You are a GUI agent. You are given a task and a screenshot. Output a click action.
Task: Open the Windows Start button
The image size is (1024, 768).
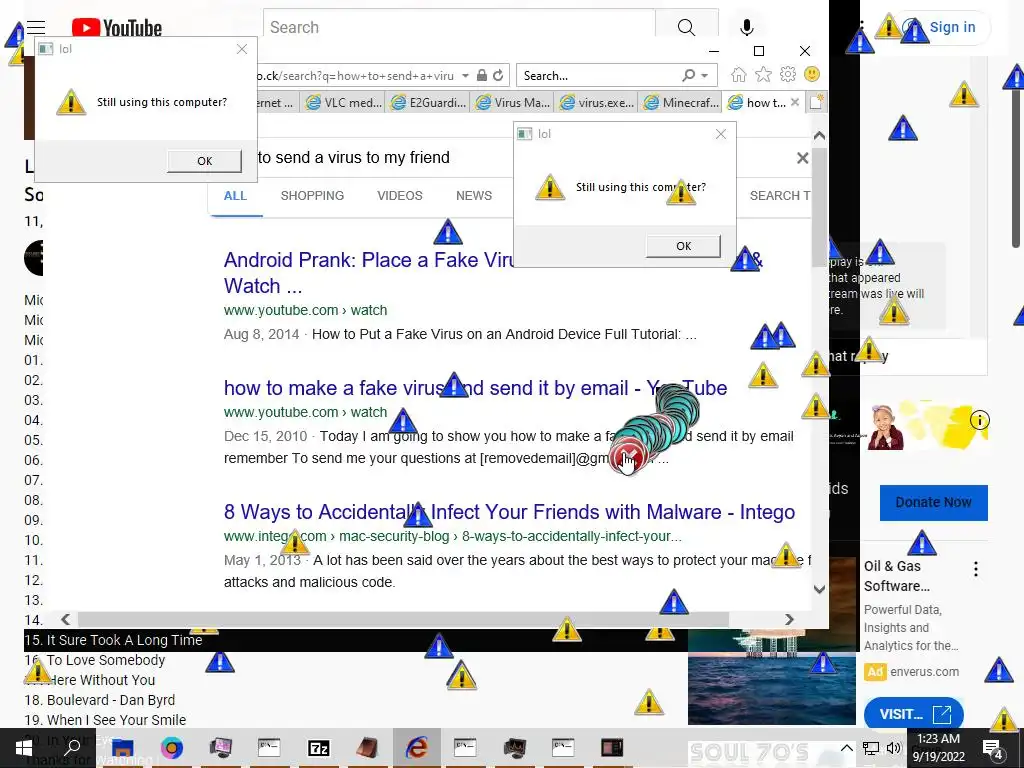[24, 748]
